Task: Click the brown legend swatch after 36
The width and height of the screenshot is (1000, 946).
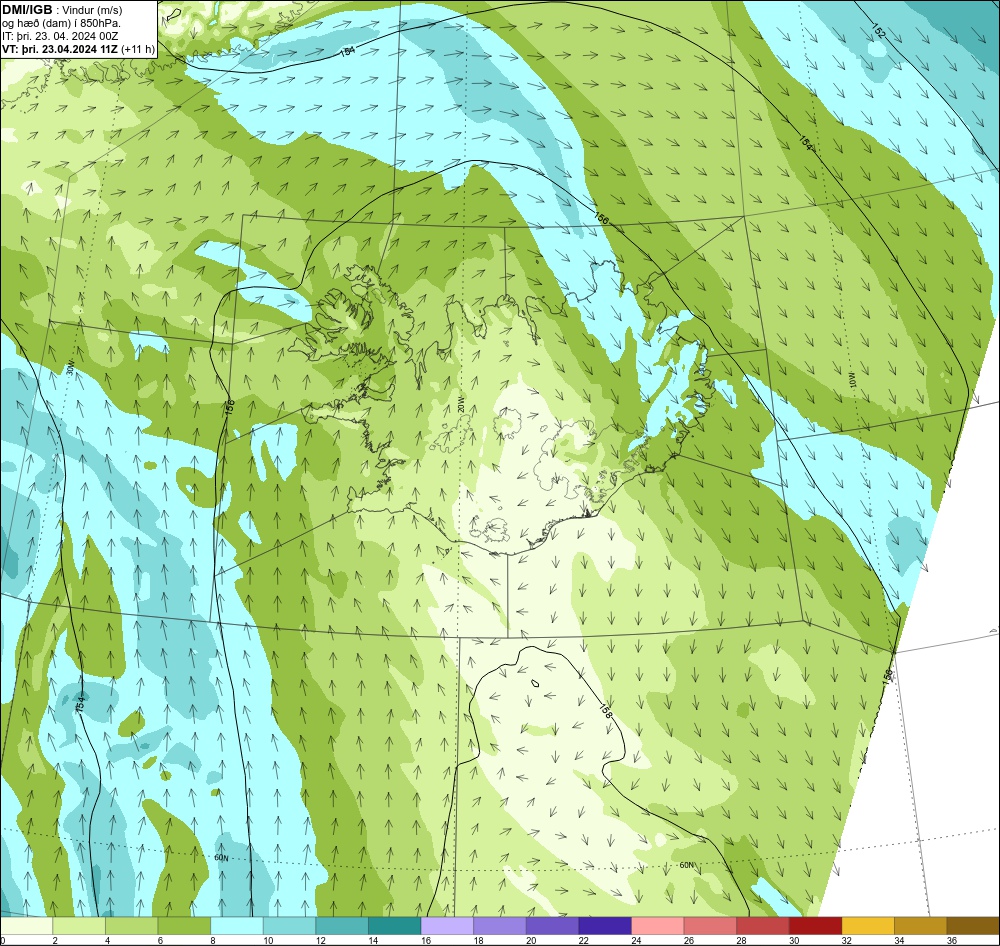Action: pos(973,926)
